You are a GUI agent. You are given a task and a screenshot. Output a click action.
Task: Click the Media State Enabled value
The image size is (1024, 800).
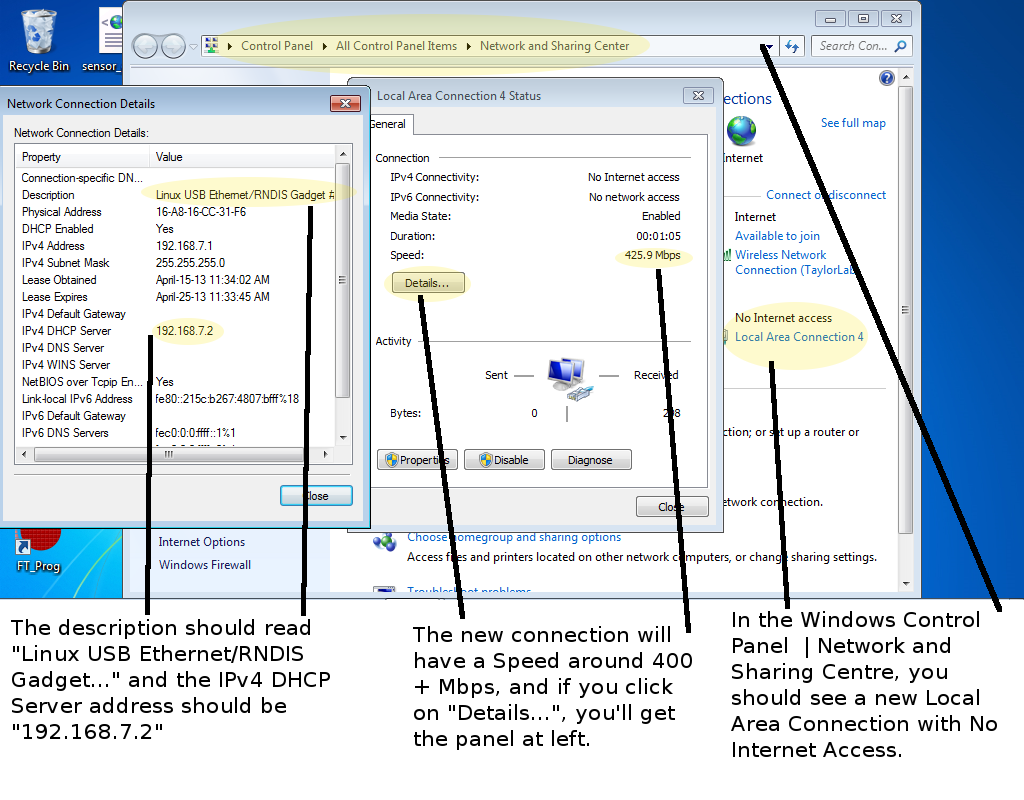[661, 216]
